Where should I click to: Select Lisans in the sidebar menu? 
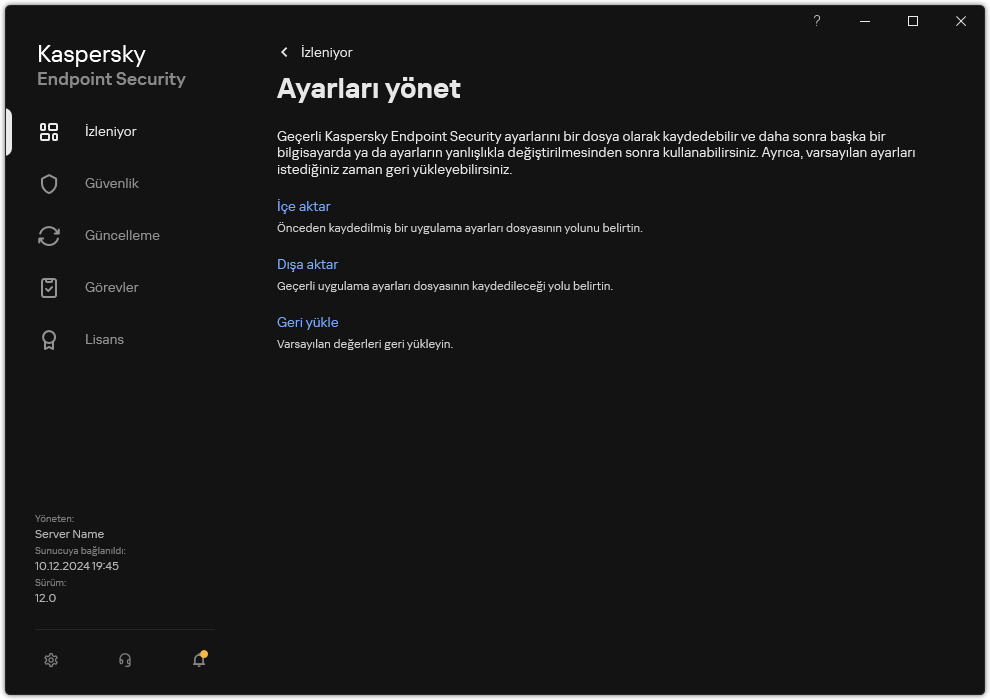(x=103, y=339)
